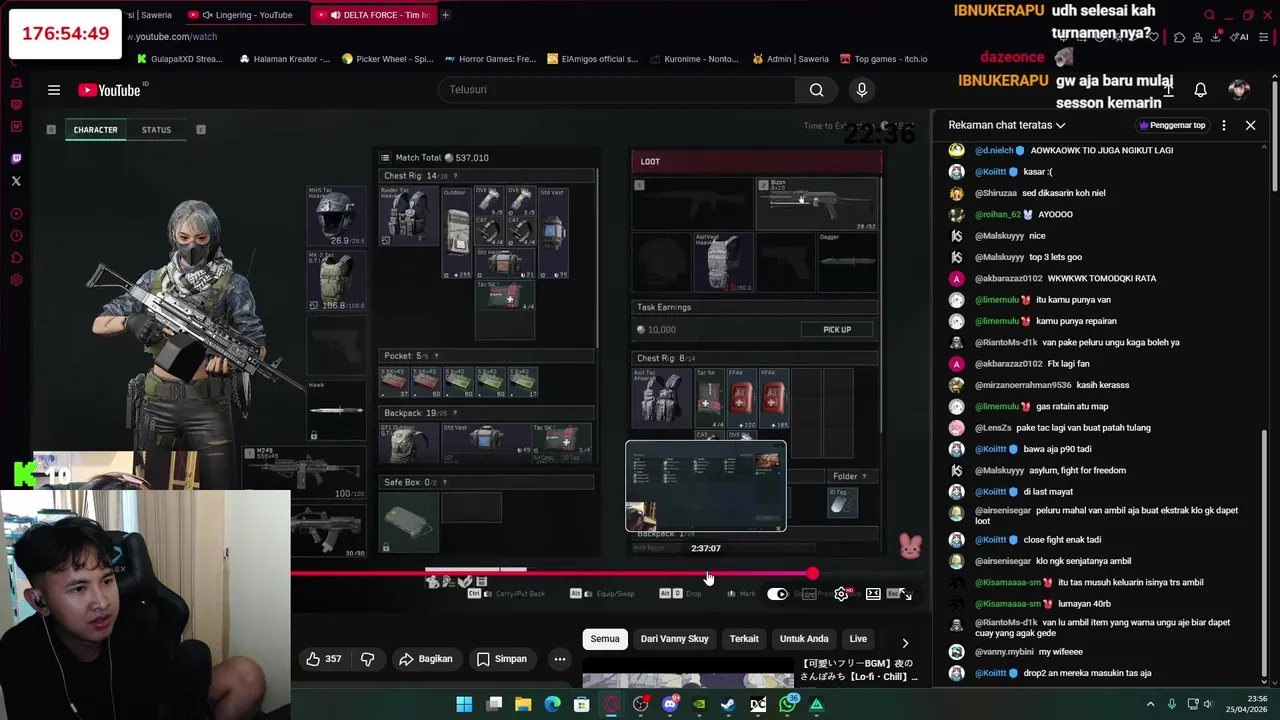This screenshot has width=1280, height=720.
Task: Open the YouTube notifications bell
Action: (1200, 90)
